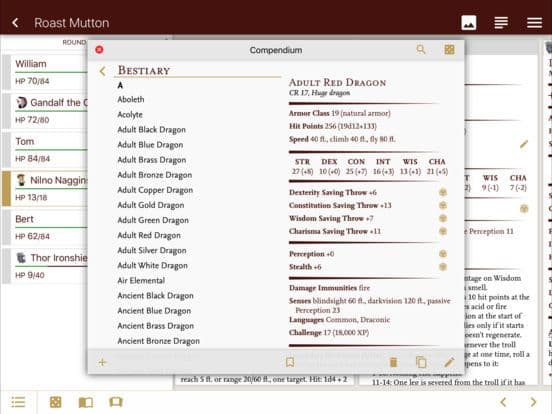This screenshot has height=414, width=552.
Task: Select Bert combatant
Action: click(x=45, y=227)
